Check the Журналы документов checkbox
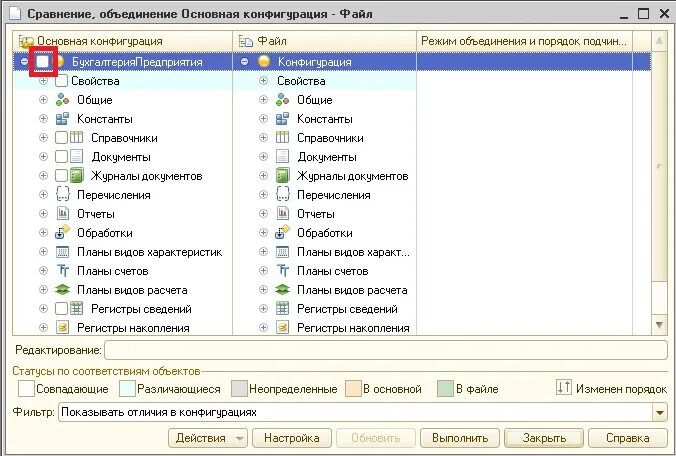The width and height of the screenshot is (676, 456). pyautogui.click(x=62, y=176)
